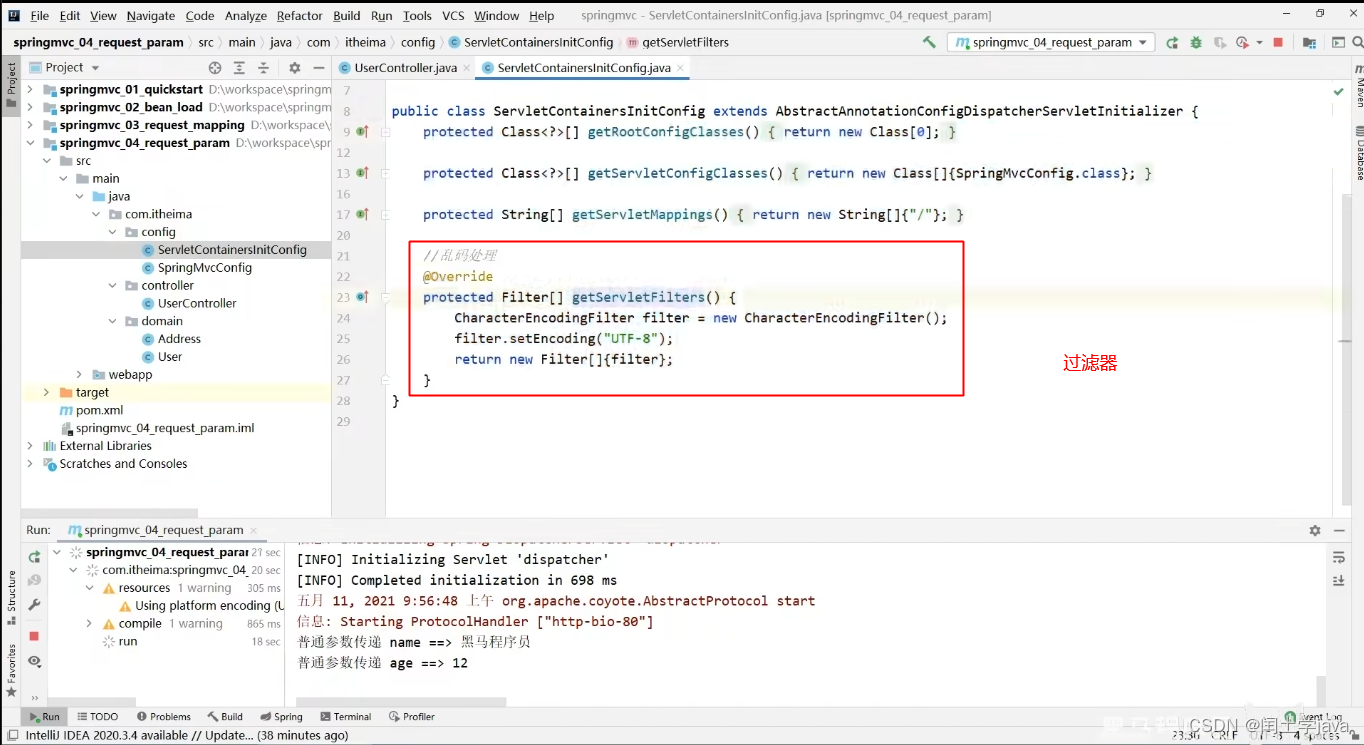Click scroll-to-end icon in Run console
This screenshot has height=745, width=1364.
1339,581
